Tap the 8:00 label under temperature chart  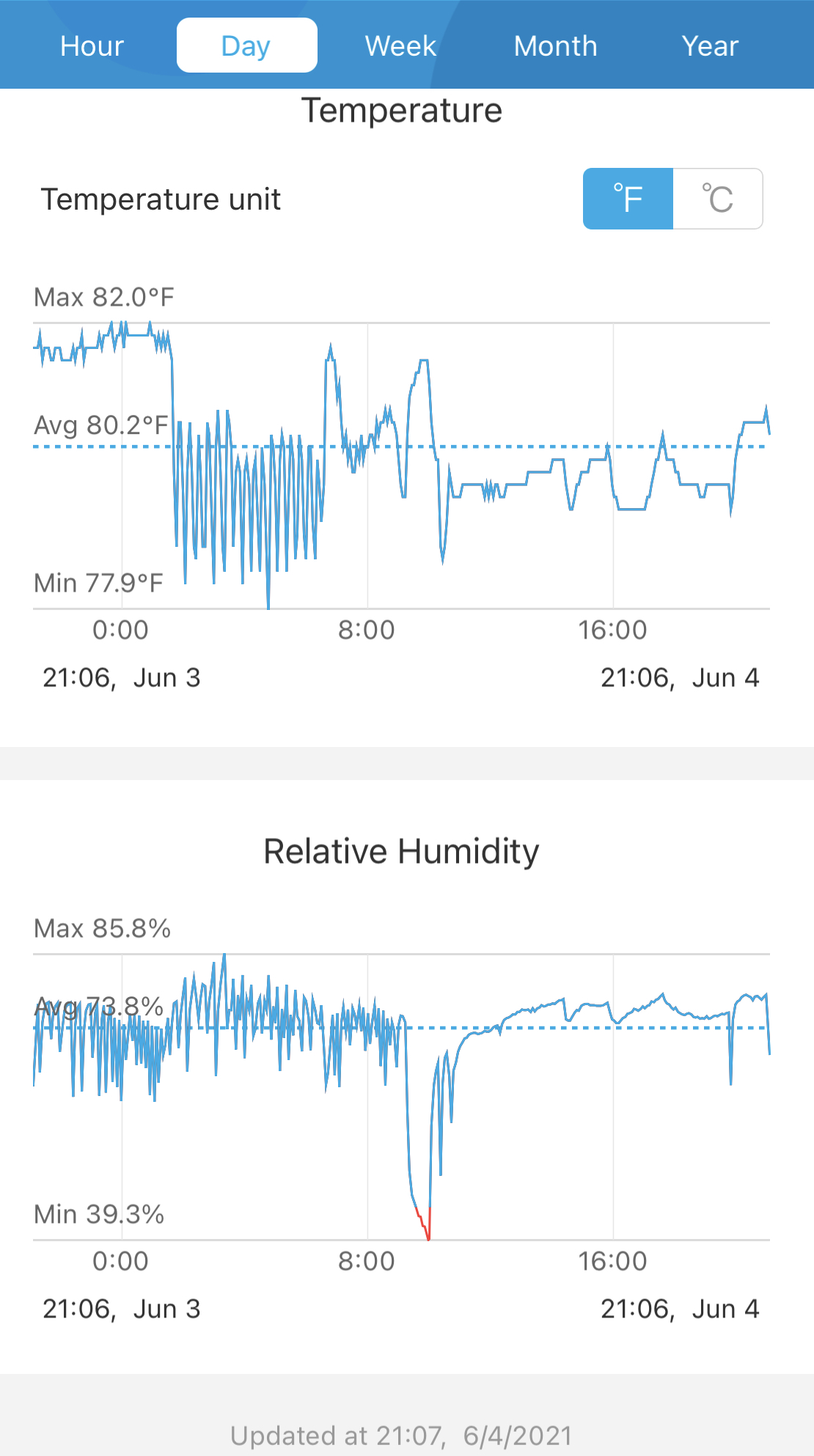(x=367, y=630)
